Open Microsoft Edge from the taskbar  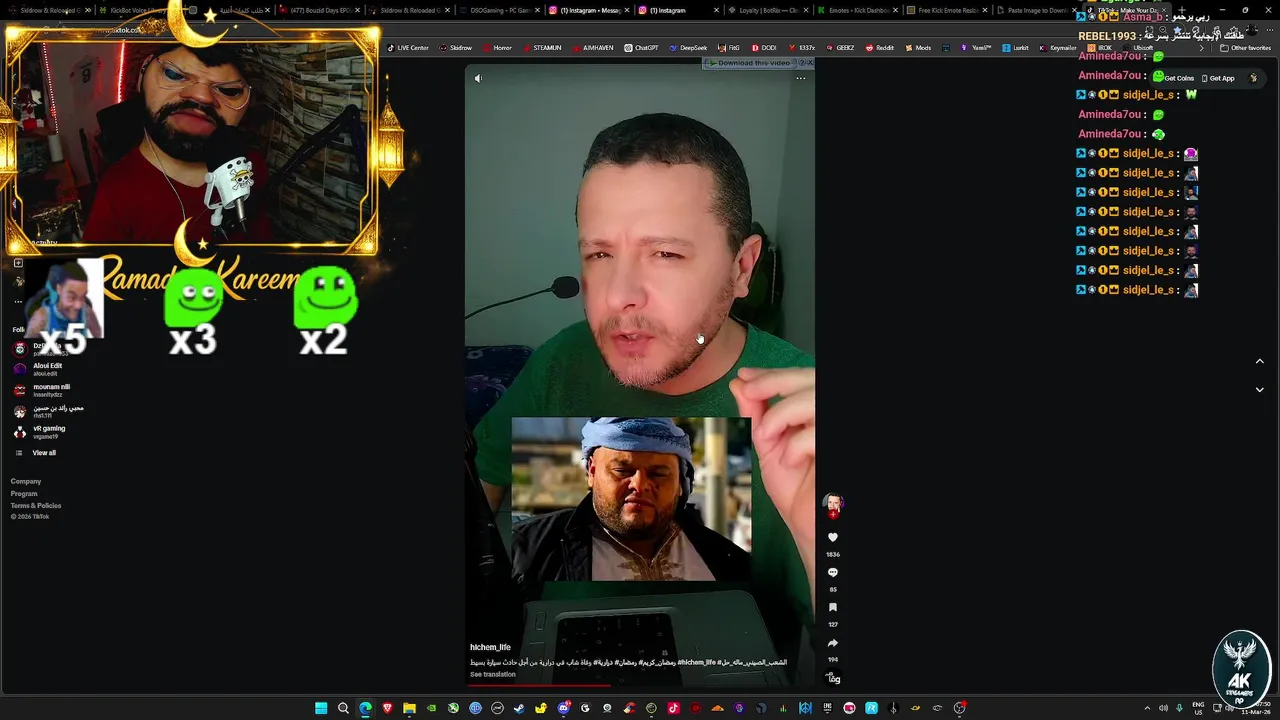pos(365,708)
